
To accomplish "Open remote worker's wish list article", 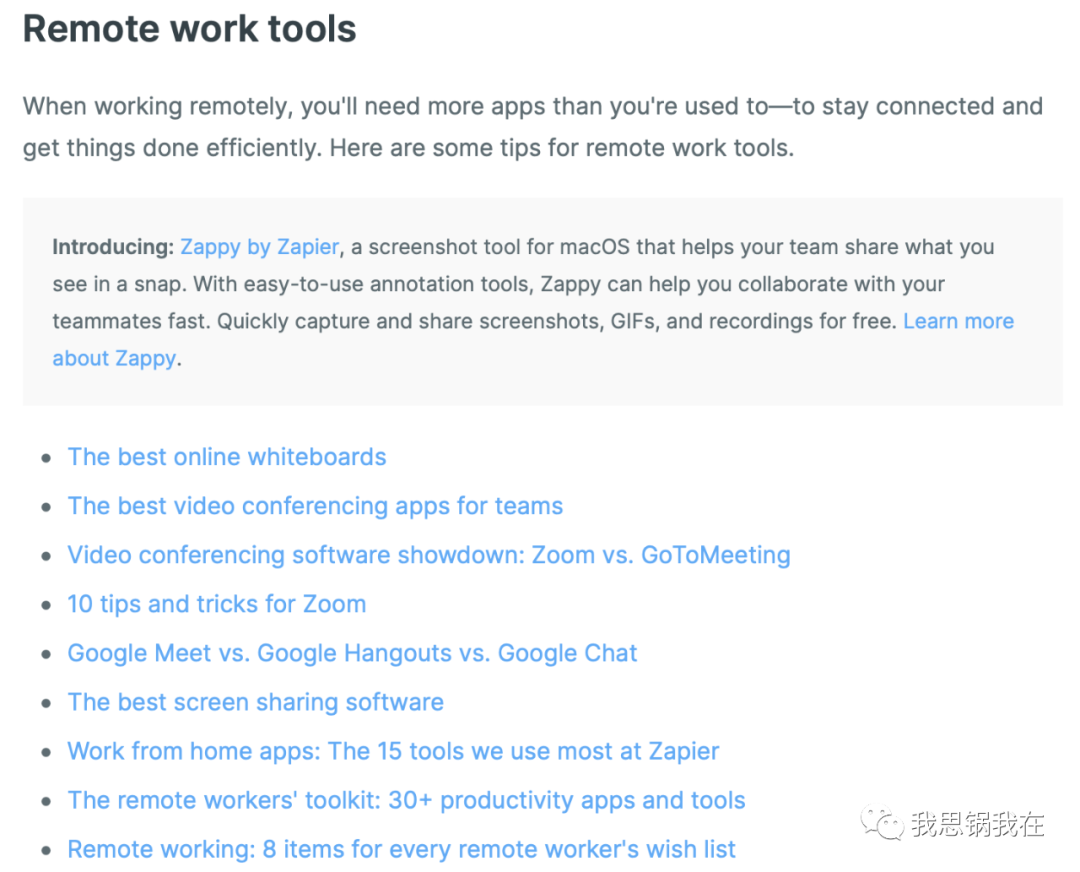I will click(x=401, y=849).
